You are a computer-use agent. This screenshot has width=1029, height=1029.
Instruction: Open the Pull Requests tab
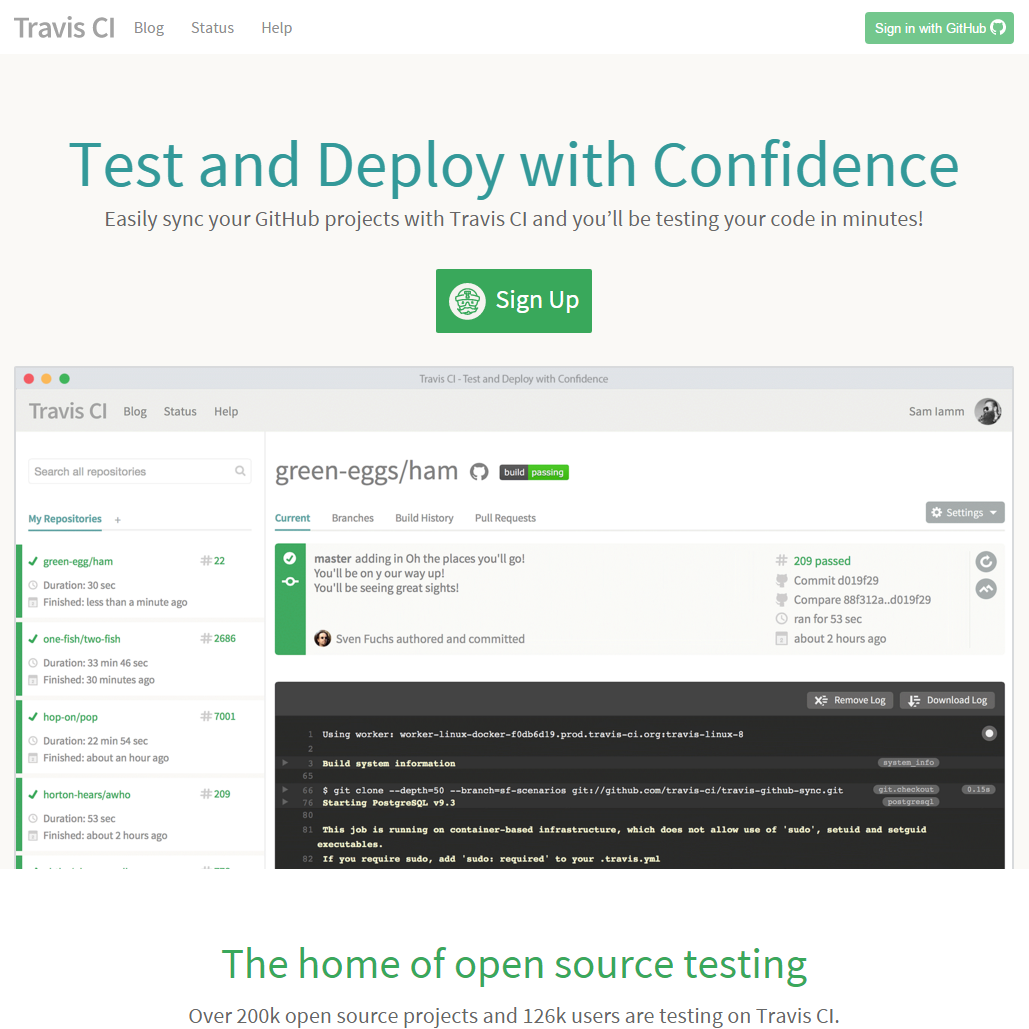[x=505, y=518]
